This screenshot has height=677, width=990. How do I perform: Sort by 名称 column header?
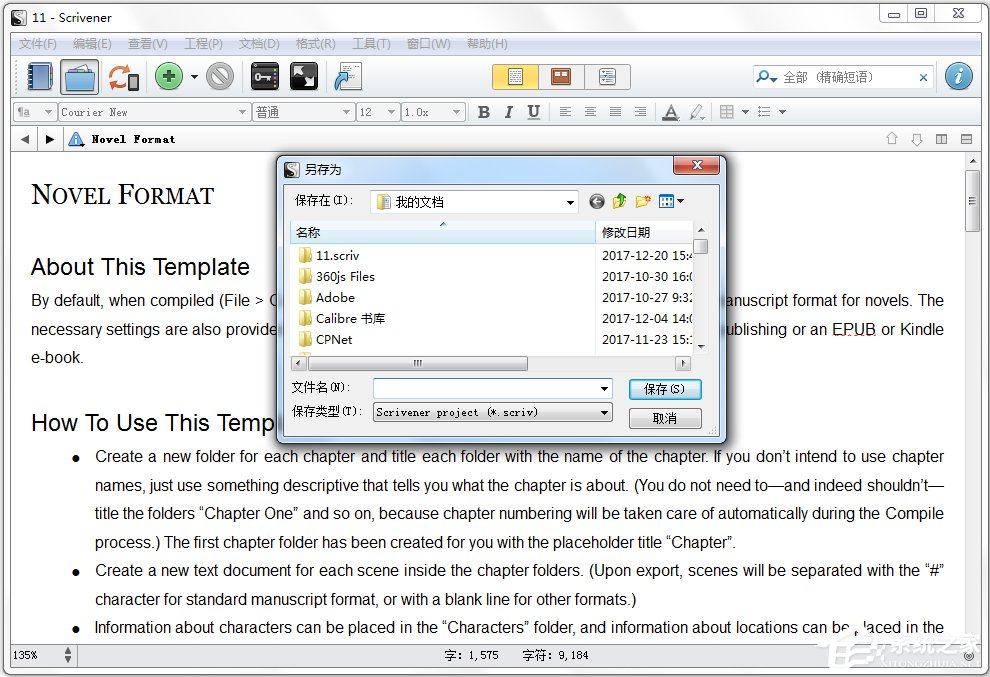tap(442, 232)
